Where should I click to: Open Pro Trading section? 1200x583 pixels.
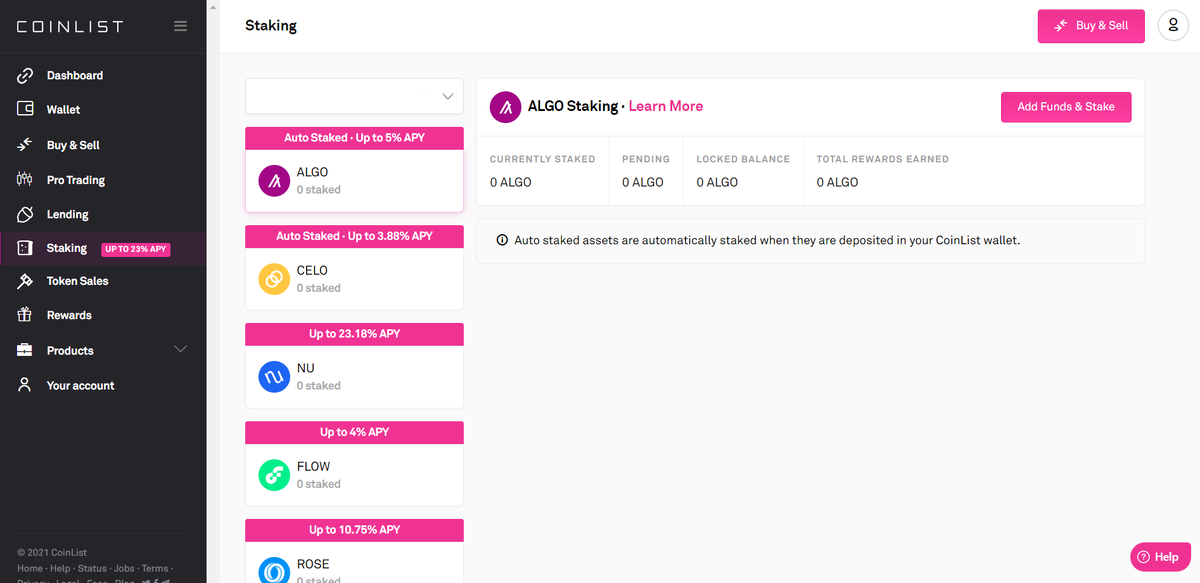[76, 180]
